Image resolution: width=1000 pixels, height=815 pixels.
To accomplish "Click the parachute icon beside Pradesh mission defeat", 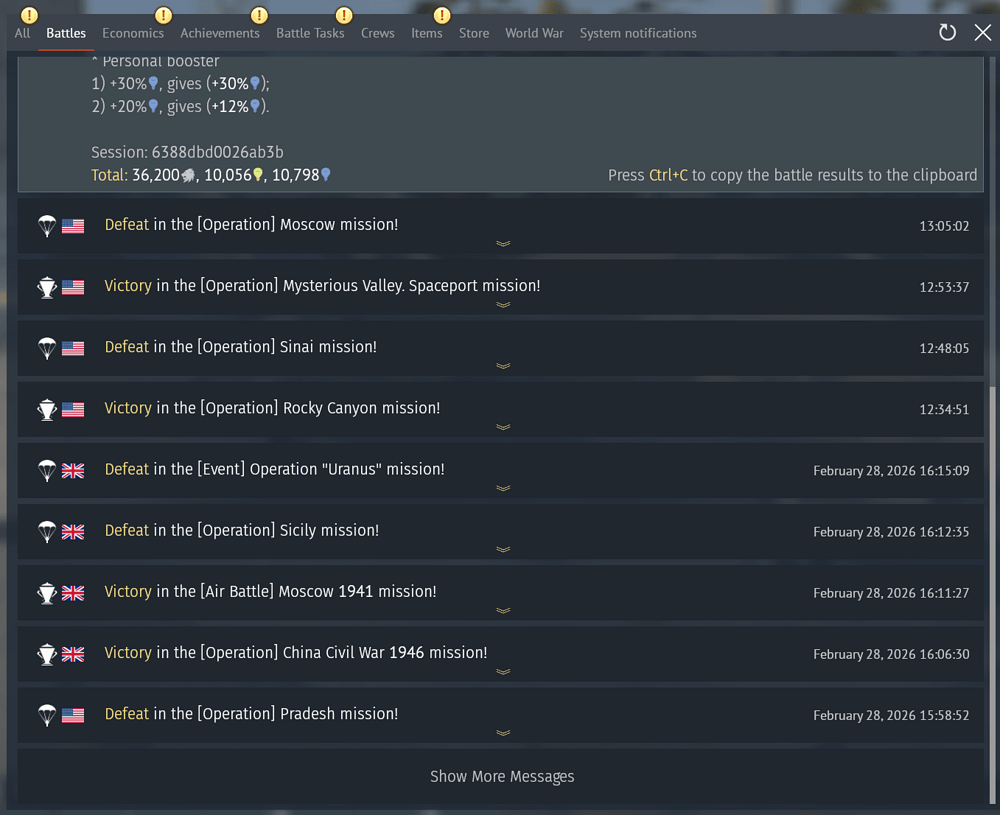I will click(47, 714).
